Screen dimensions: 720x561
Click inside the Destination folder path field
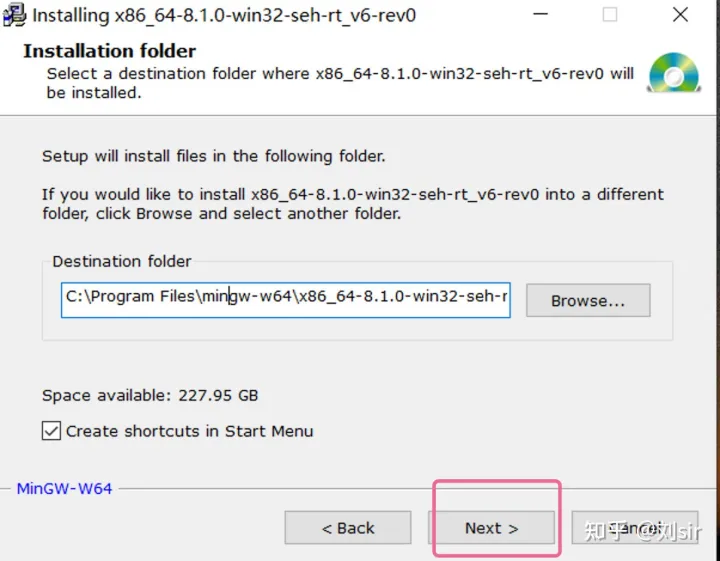(x=285, y=297)
